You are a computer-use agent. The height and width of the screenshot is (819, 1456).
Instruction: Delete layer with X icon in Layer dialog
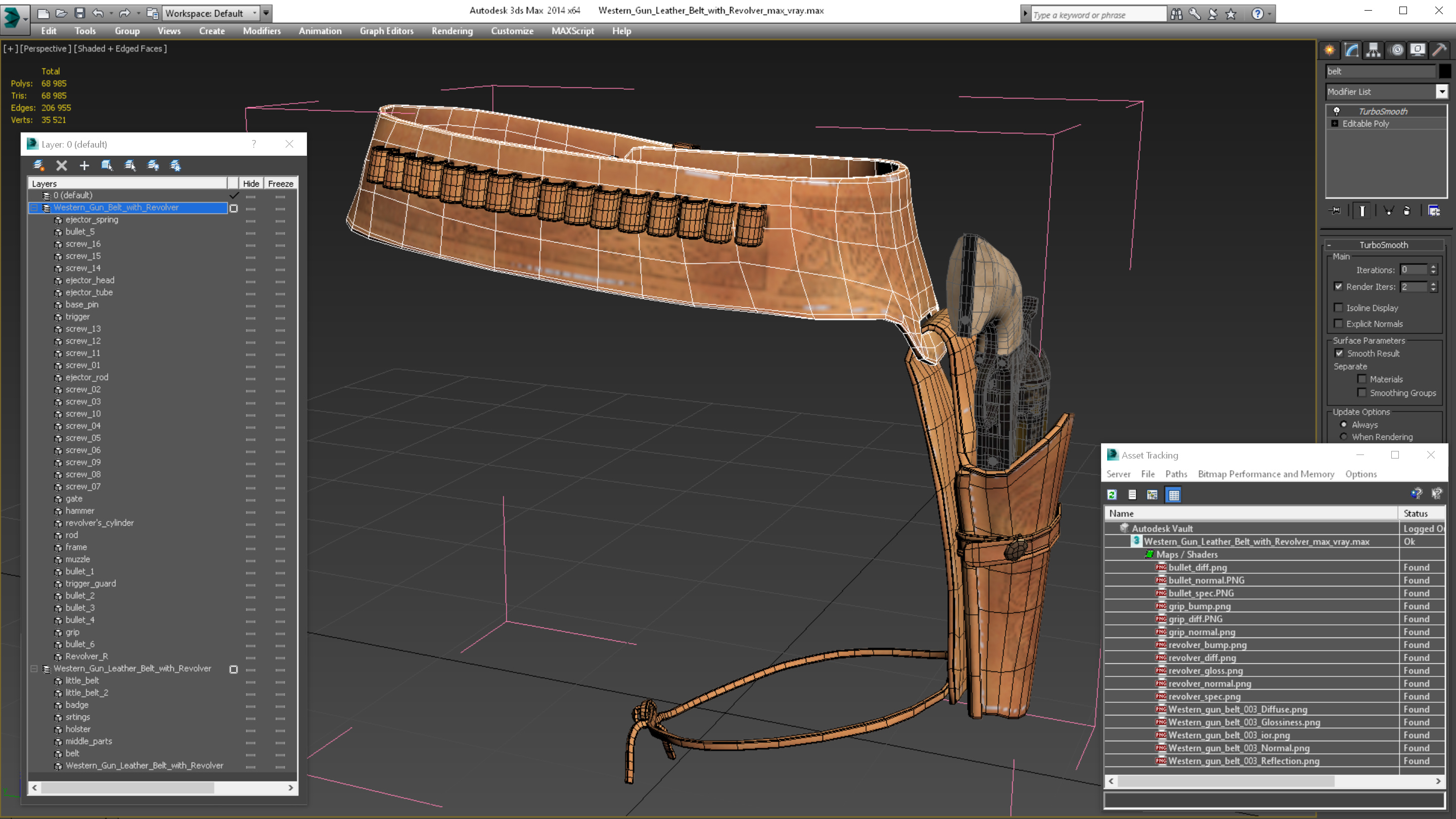point(62,166)
